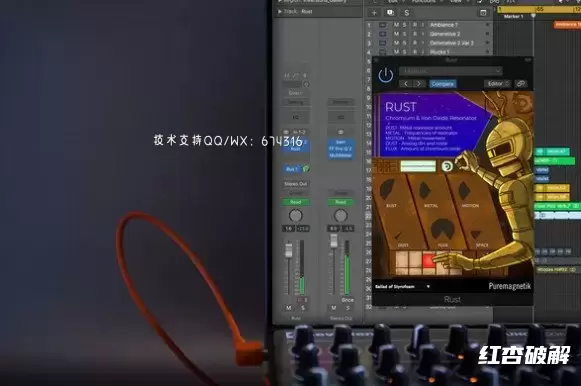
Task: Open the Stereo Out output dropdown
Action: pos(295,184)
